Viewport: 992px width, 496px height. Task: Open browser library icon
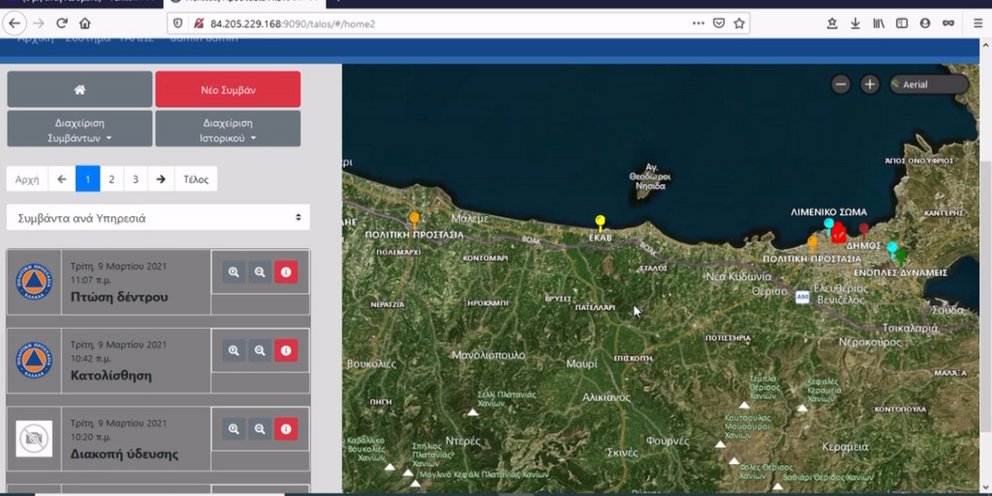pyautogui.click(x=879, y=23)
